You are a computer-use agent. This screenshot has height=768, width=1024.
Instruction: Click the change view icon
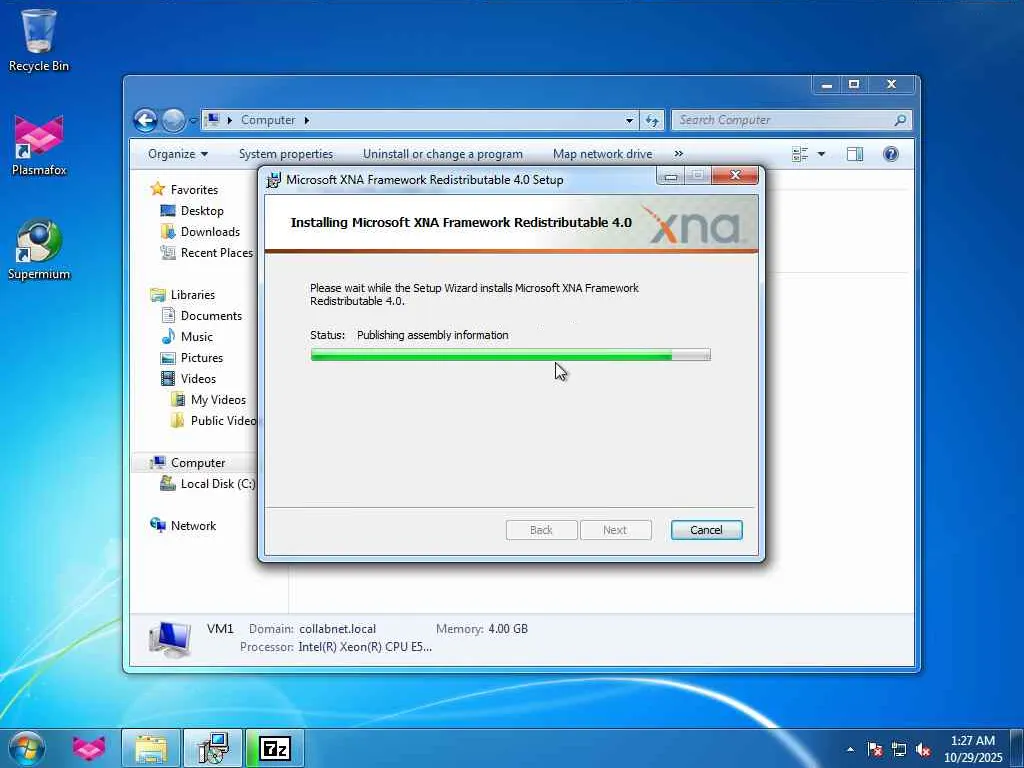pyautogui.click(x=800, y=154)
